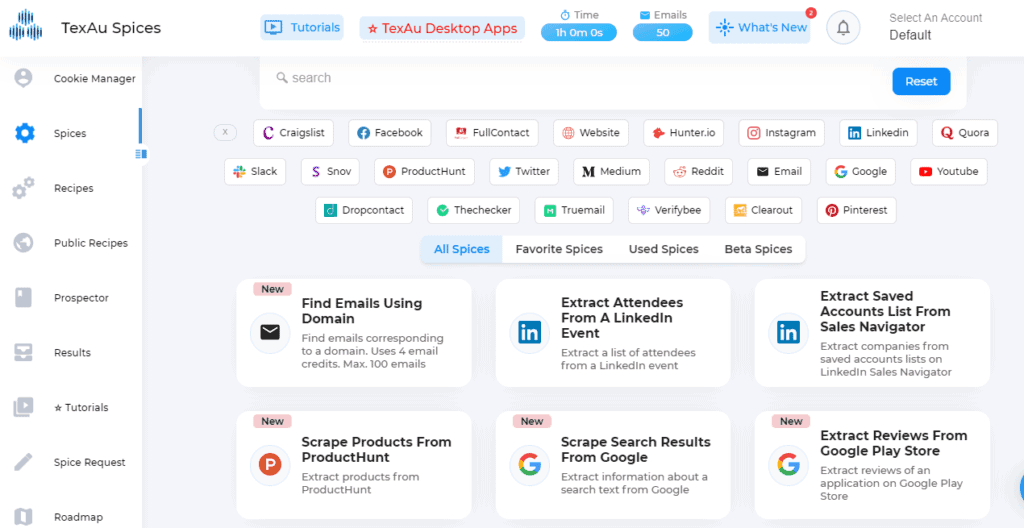Open What's New announcements
Image resolution: width=1024 pixels, height=528 pixels.
(x=760, y=27)
